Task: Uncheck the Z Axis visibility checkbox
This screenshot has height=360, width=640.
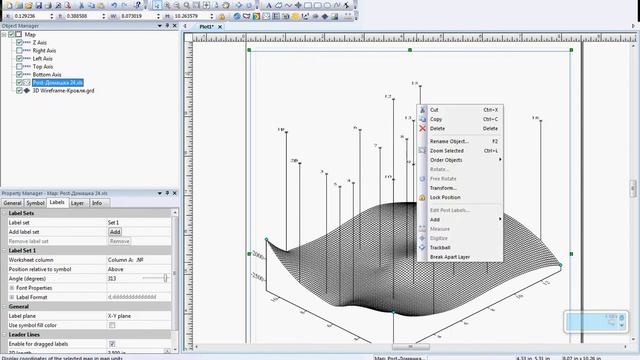Action: [19, 42]
